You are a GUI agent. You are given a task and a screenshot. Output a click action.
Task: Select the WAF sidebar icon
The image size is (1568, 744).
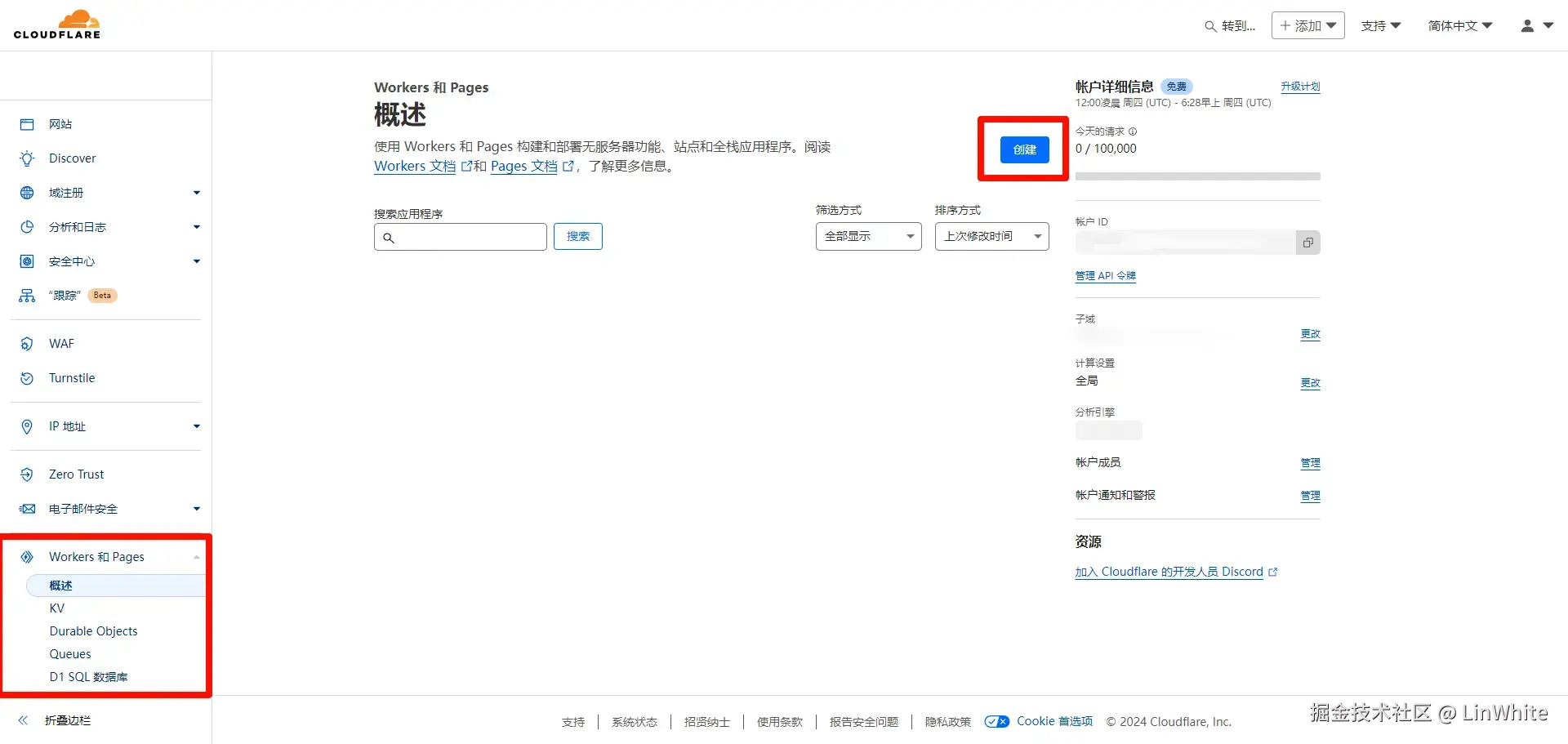point(26,343)
